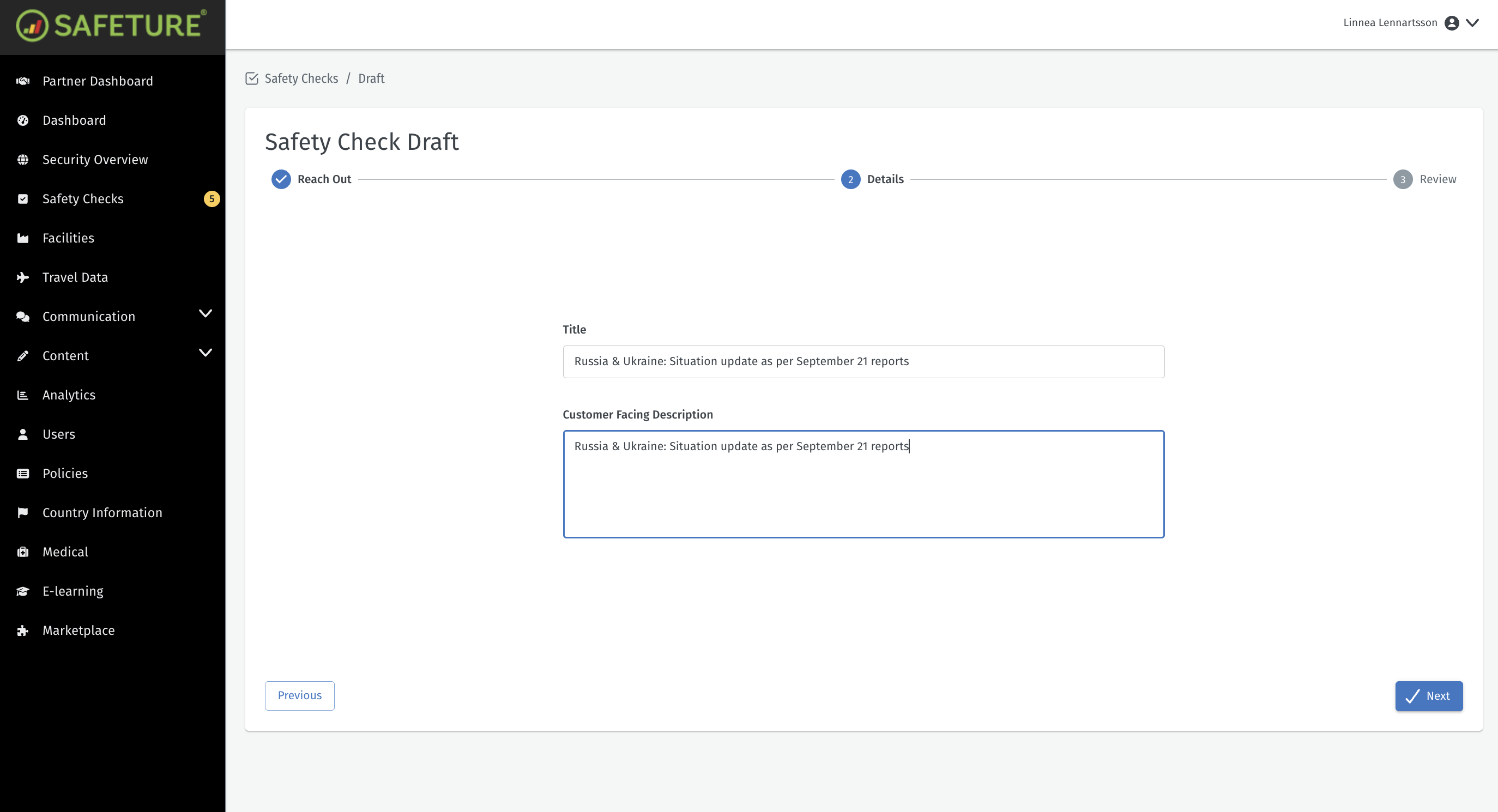
Task: Open Security Overview from the sidebar
Action: pyautogui.click(x=95, y=159)
